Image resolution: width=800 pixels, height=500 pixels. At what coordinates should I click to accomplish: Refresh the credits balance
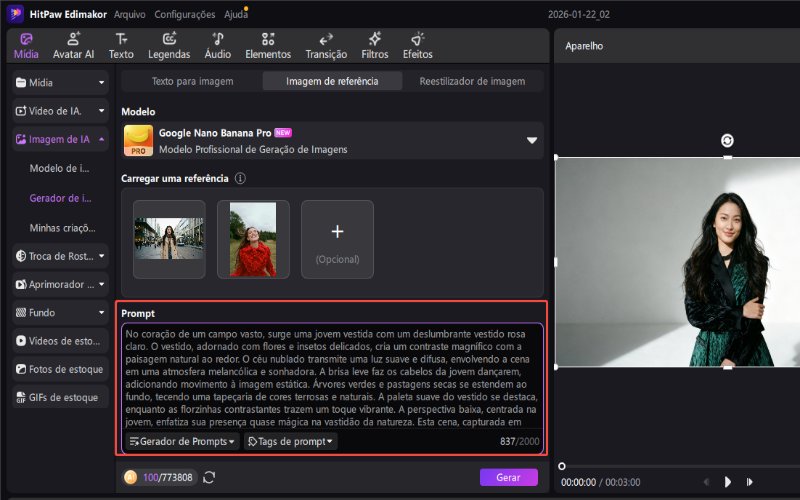tap(209, 477)
